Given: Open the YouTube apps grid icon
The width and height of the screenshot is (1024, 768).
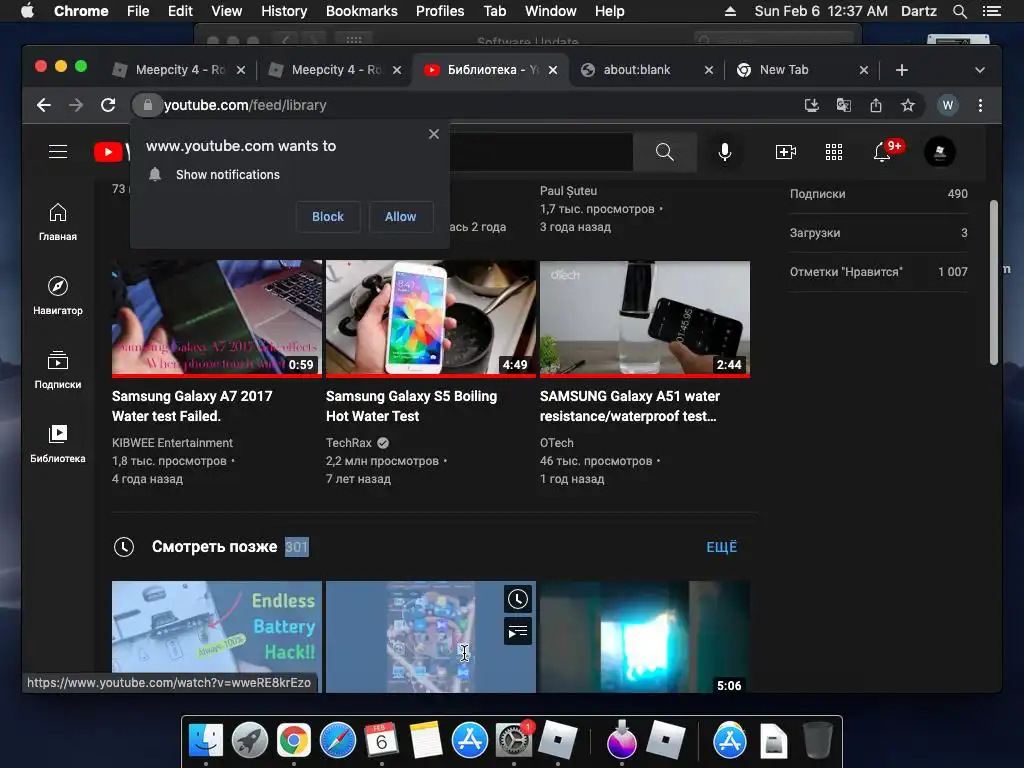Looking at the screenshot, I should pos(833,152).
